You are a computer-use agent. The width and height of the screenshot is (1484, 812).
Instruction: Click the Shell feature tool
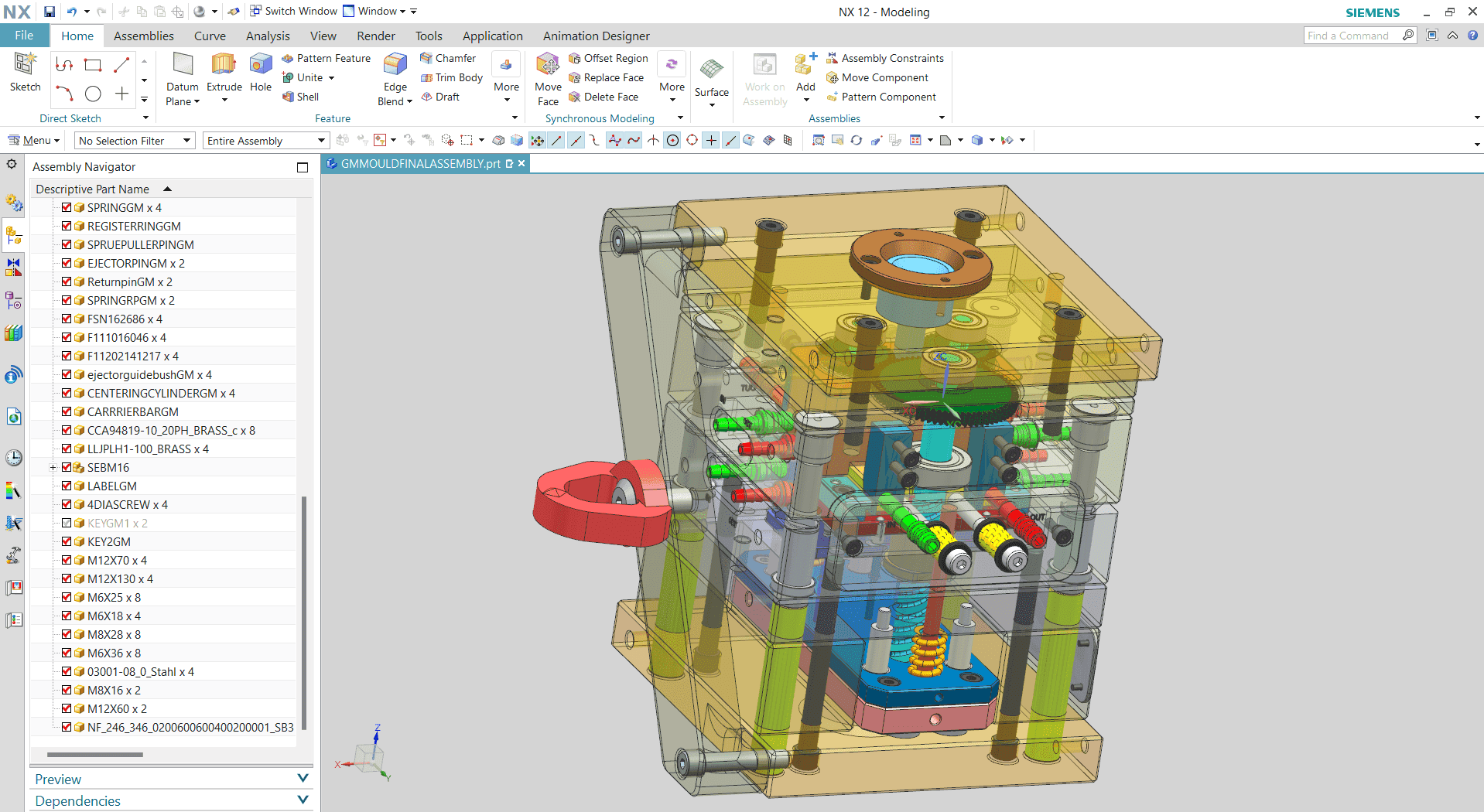tap(300, 97)
